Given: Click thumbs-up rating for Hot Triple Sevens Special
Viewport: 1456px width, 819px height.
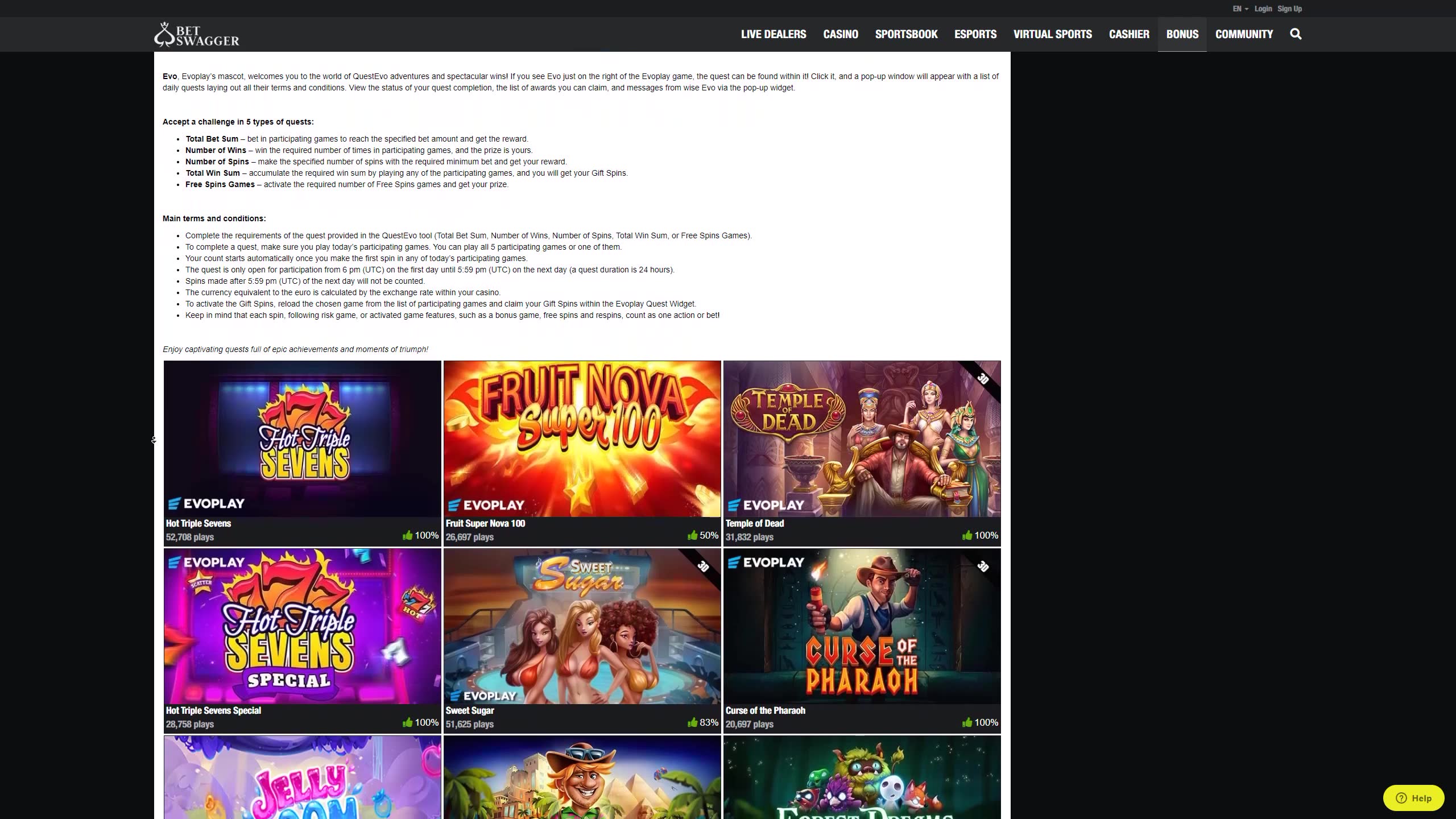Looking at the screenshot, I should pyautogui.click(x=407, y=722).
